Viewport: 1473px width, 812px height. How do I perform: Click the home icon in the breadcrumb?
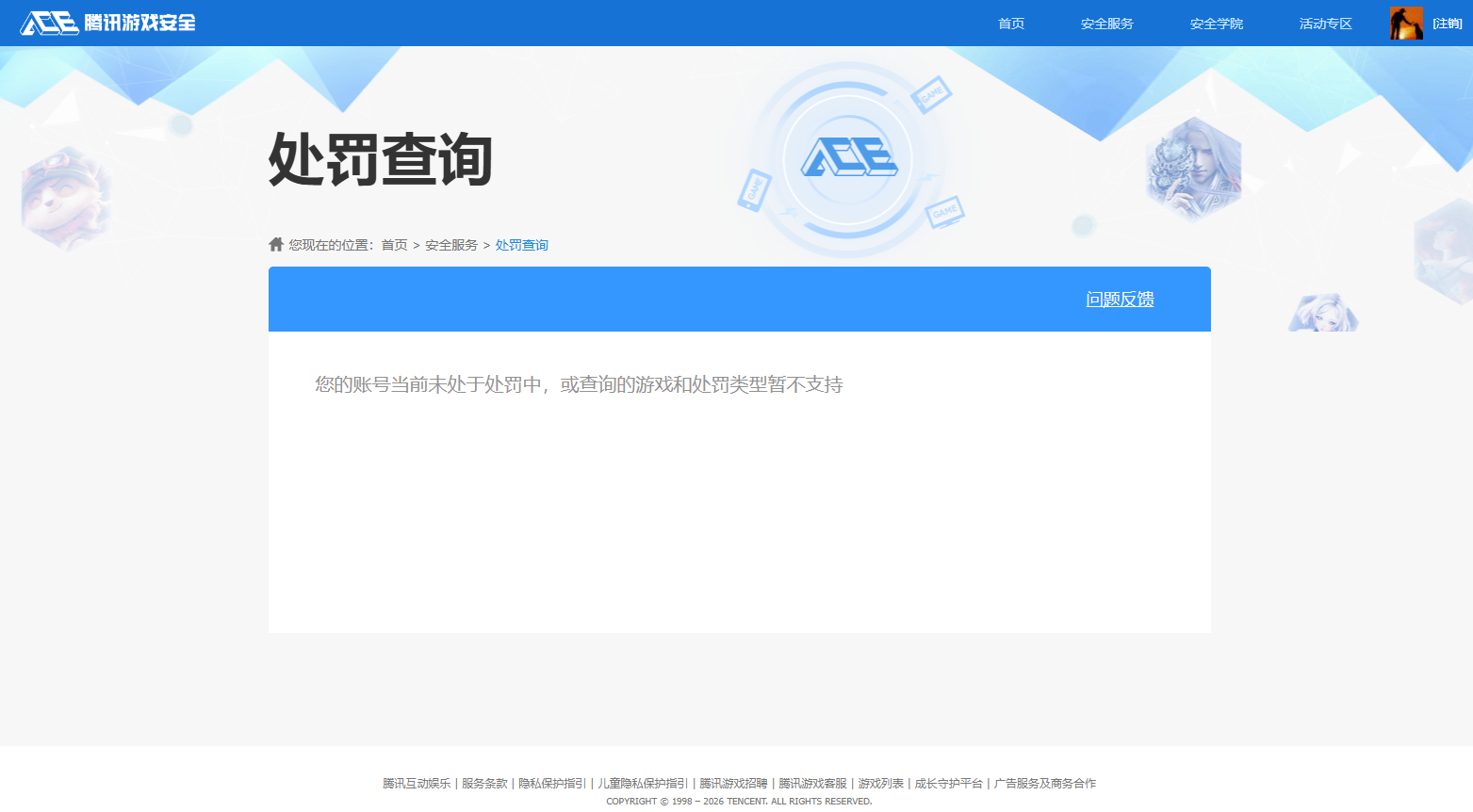[x=274, y=243]
